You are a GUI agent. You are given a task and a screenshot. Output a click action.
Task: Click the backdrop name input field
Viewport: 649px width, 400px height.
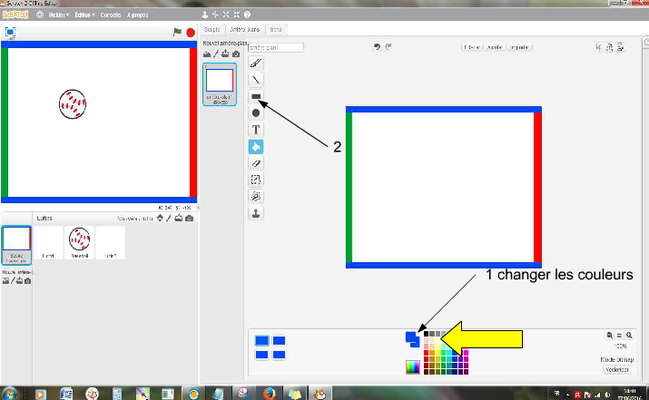[x=276, y=47]
